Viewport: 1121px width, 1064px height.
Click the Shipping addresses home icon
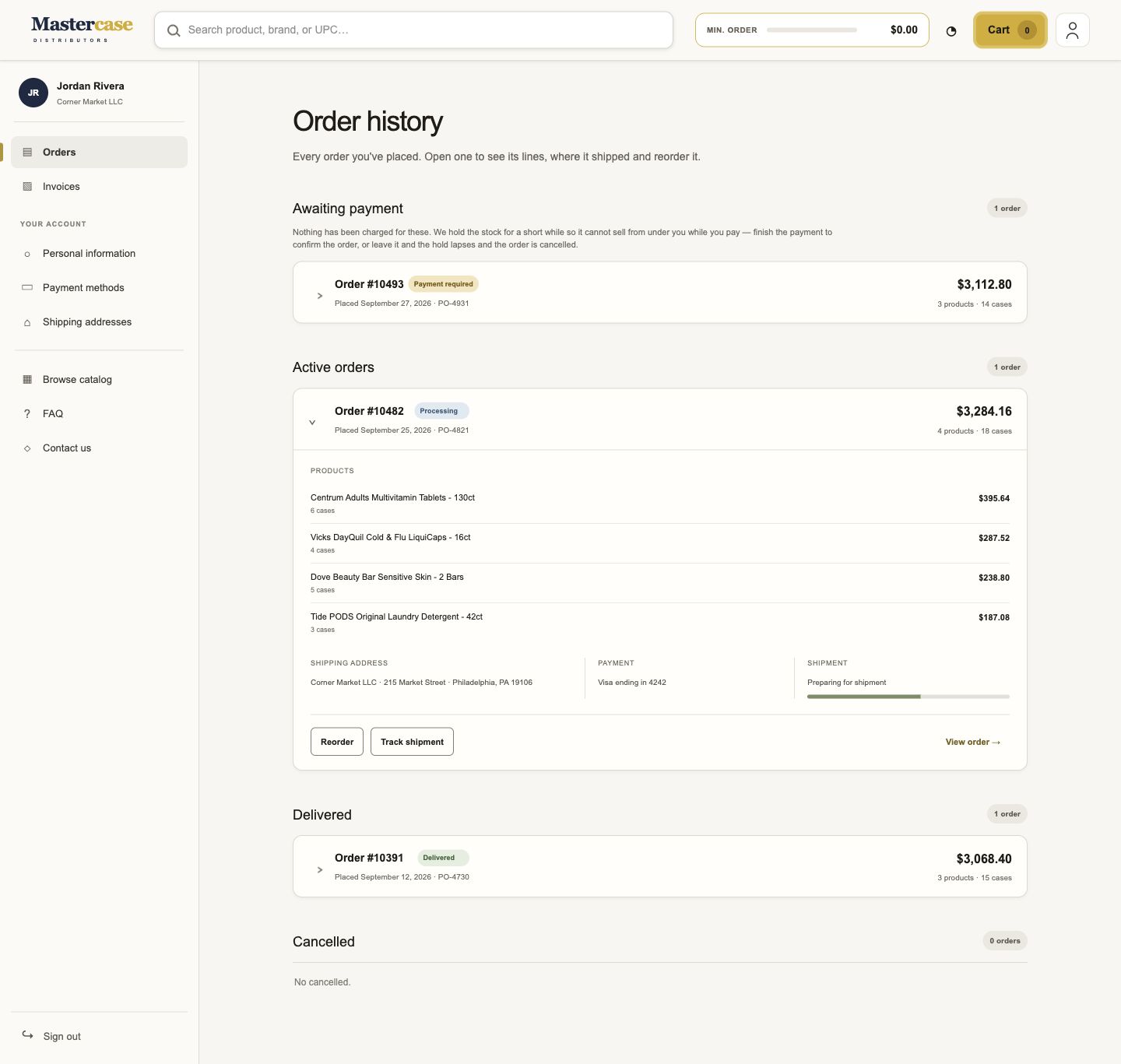[x=27, y=322]
